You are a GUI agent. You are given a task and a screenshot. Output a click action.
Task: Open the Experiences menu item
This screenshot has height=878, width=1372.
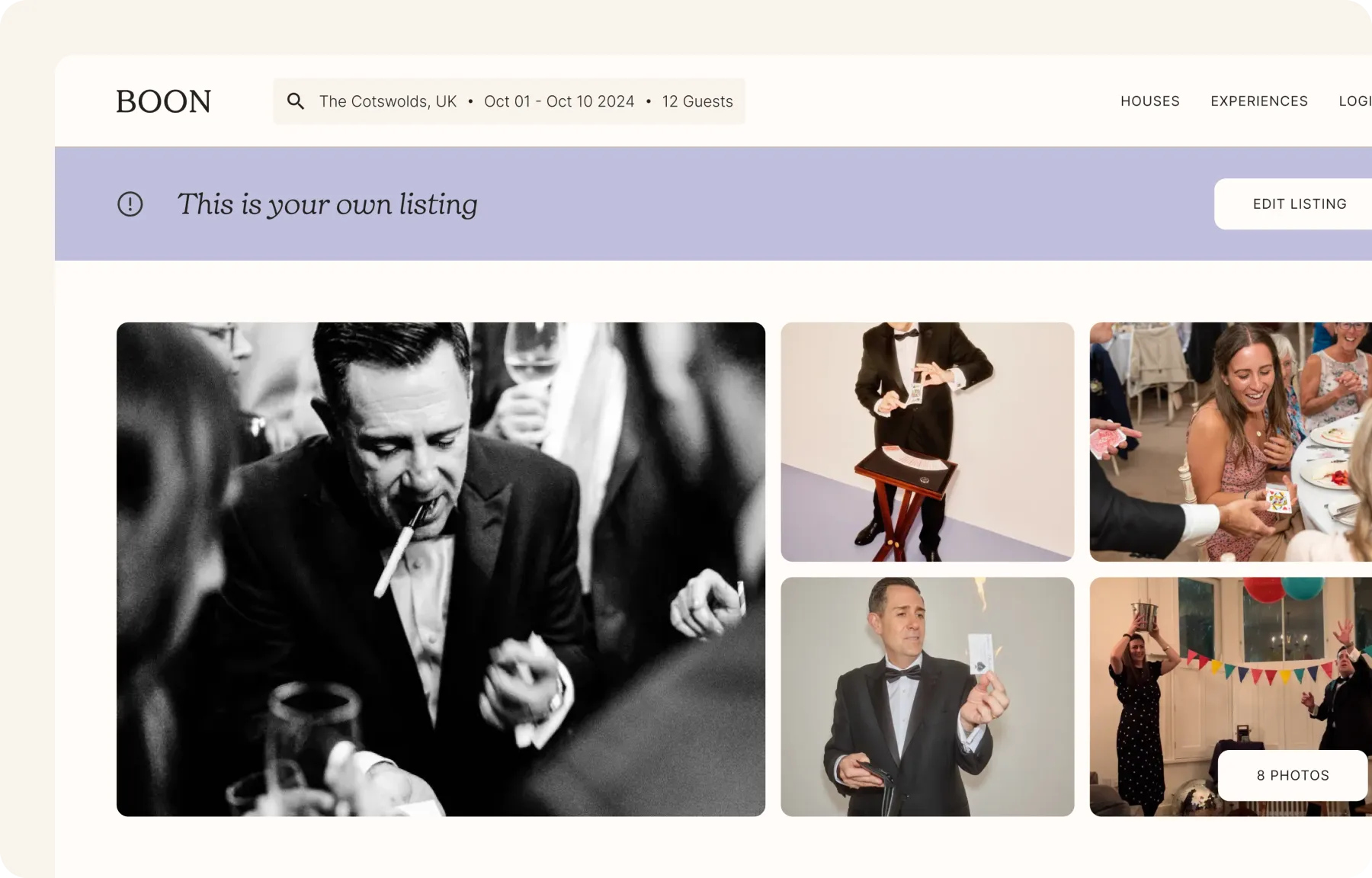point(1259,101)
